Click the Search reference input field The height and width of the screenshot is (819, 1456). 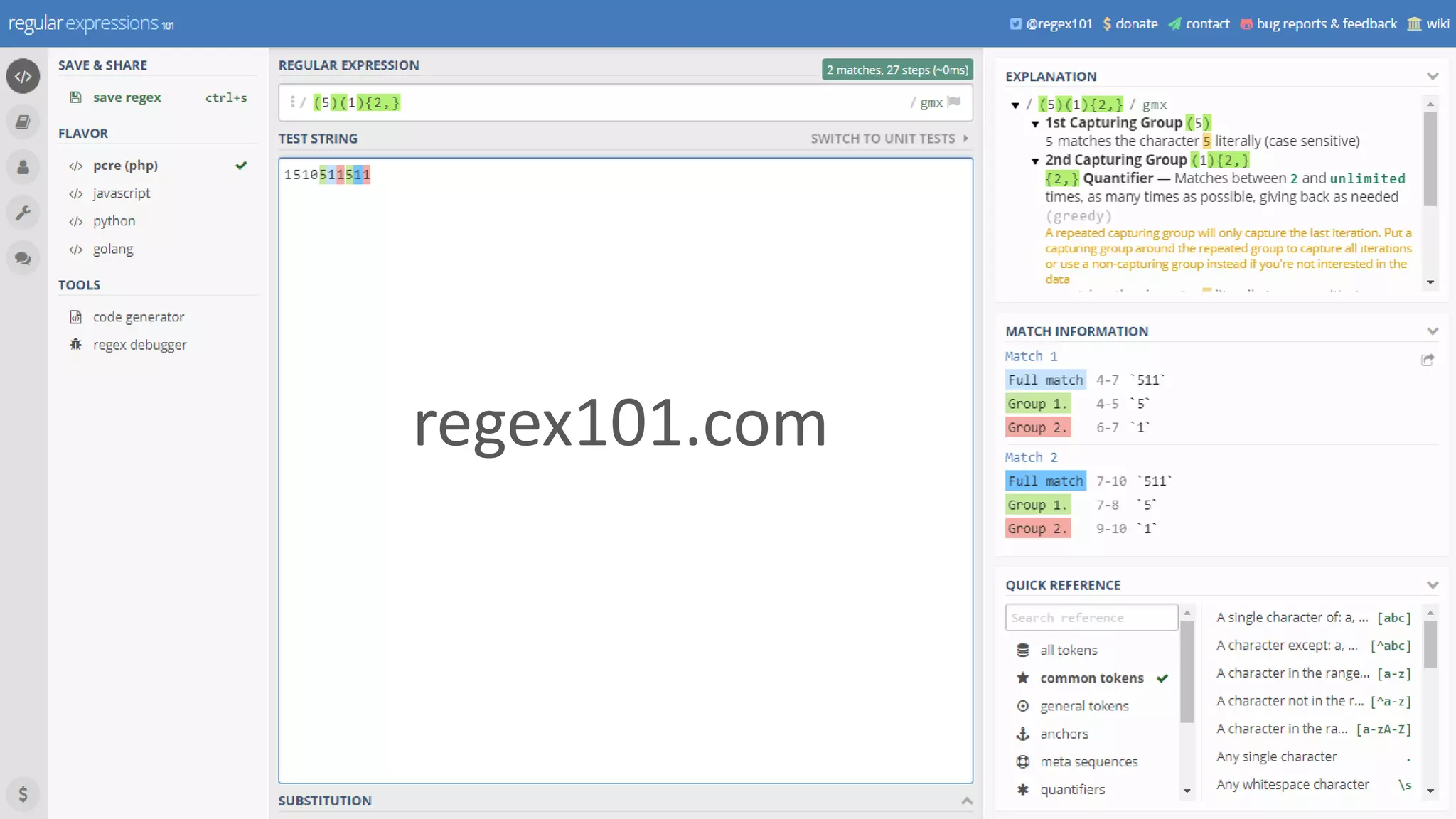1091,618
